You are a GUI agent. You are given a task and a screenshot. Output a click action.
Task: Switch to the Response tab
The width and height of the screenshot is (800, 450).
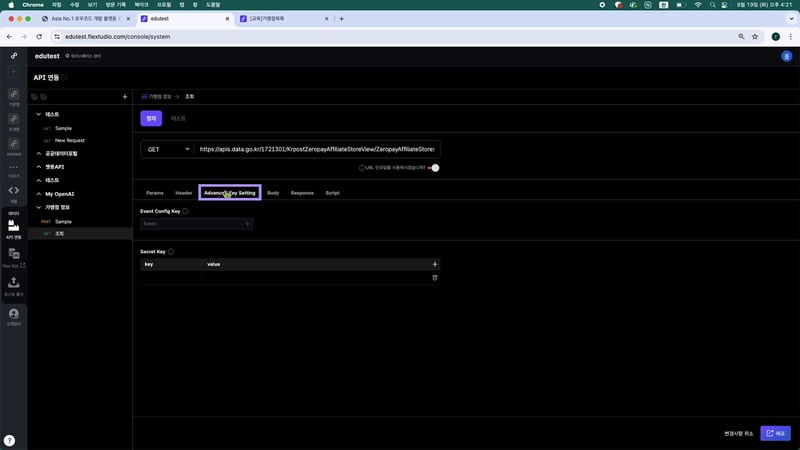click(x=302, y=192)
